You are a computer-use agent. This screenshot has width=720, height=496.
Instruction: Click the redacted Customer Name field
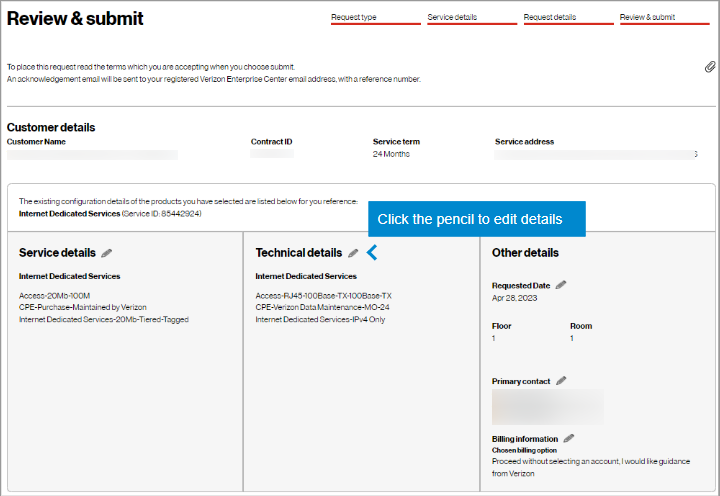point(92,155)
